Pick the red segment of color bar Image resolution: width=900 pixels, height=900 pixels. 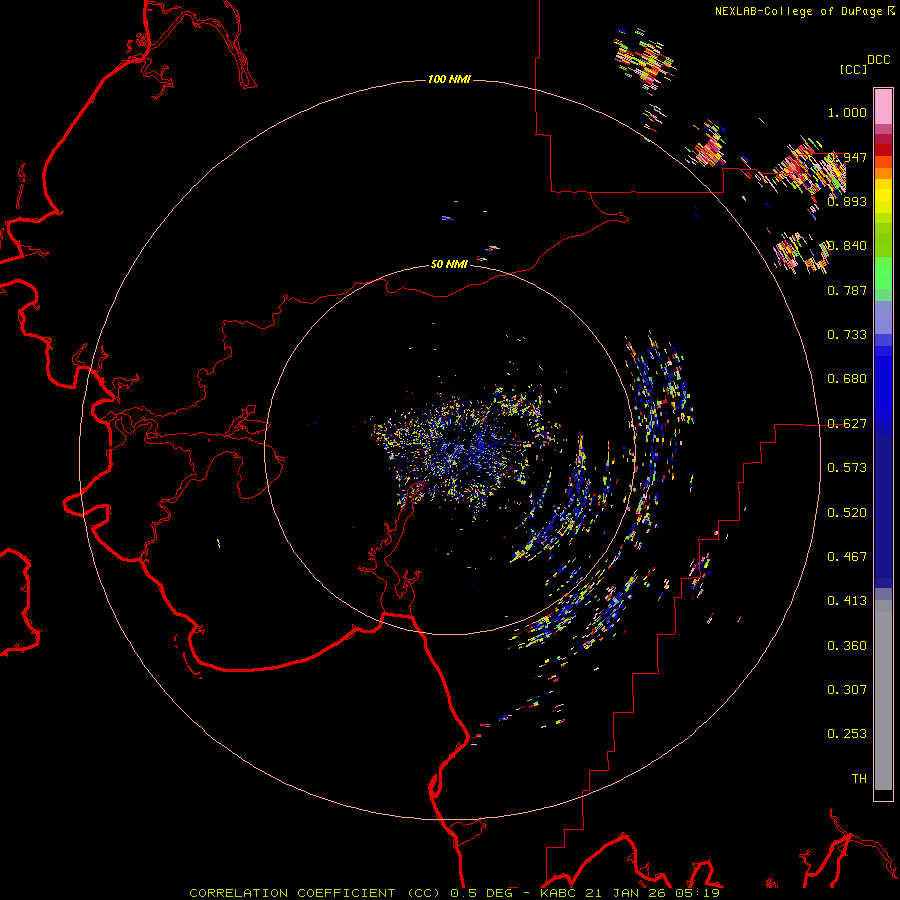pos(883,150)
